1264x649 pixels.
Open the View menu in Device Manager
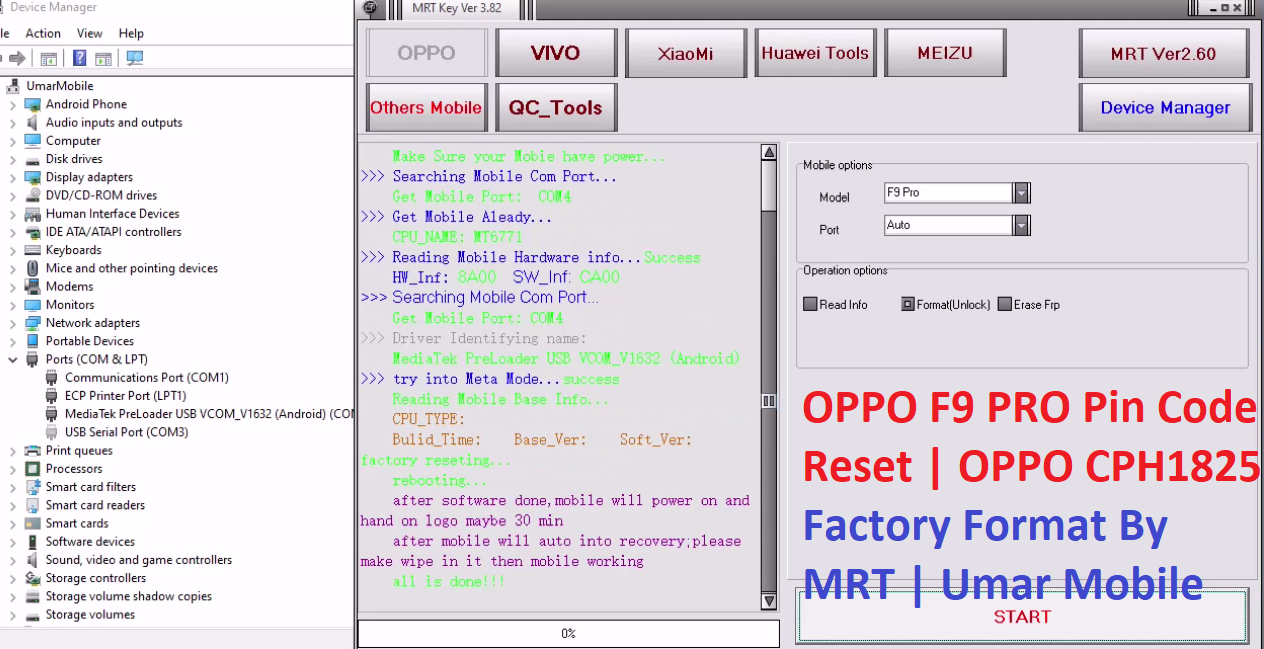tap(90, 33)
